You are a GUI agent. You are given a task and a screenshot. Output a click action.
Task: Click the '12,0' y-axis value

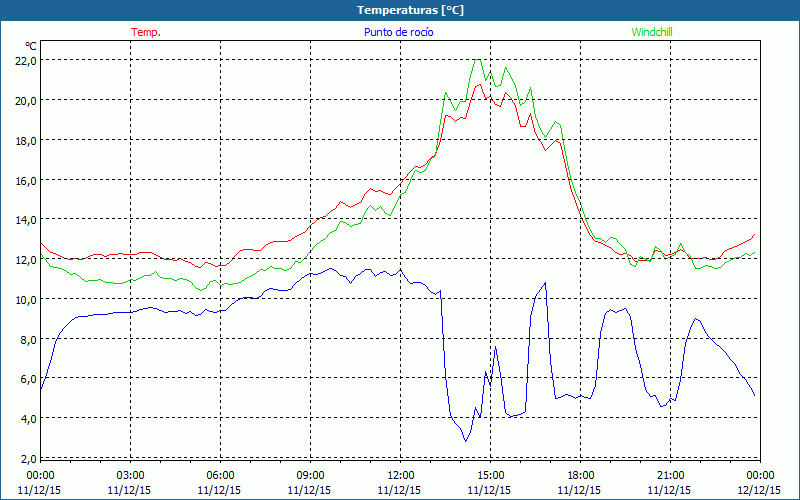point(26,260)
